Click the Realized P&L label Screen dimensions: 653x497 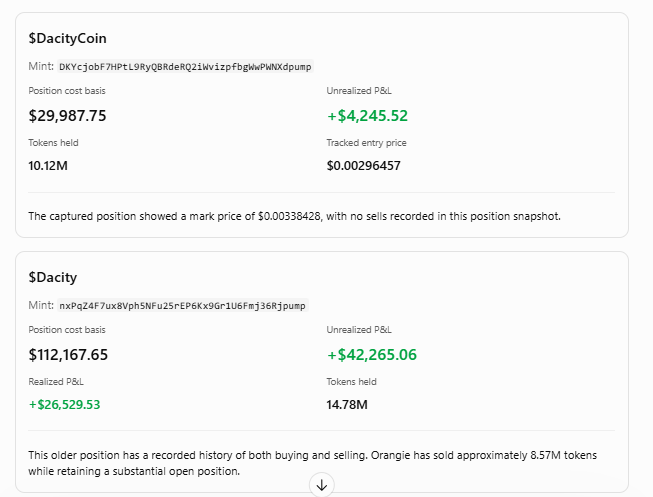tap(56, 382)
